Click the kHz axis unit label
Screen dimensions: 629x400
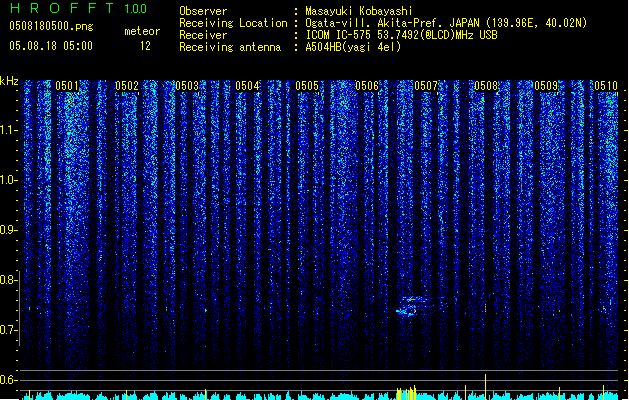pos(9,81)
